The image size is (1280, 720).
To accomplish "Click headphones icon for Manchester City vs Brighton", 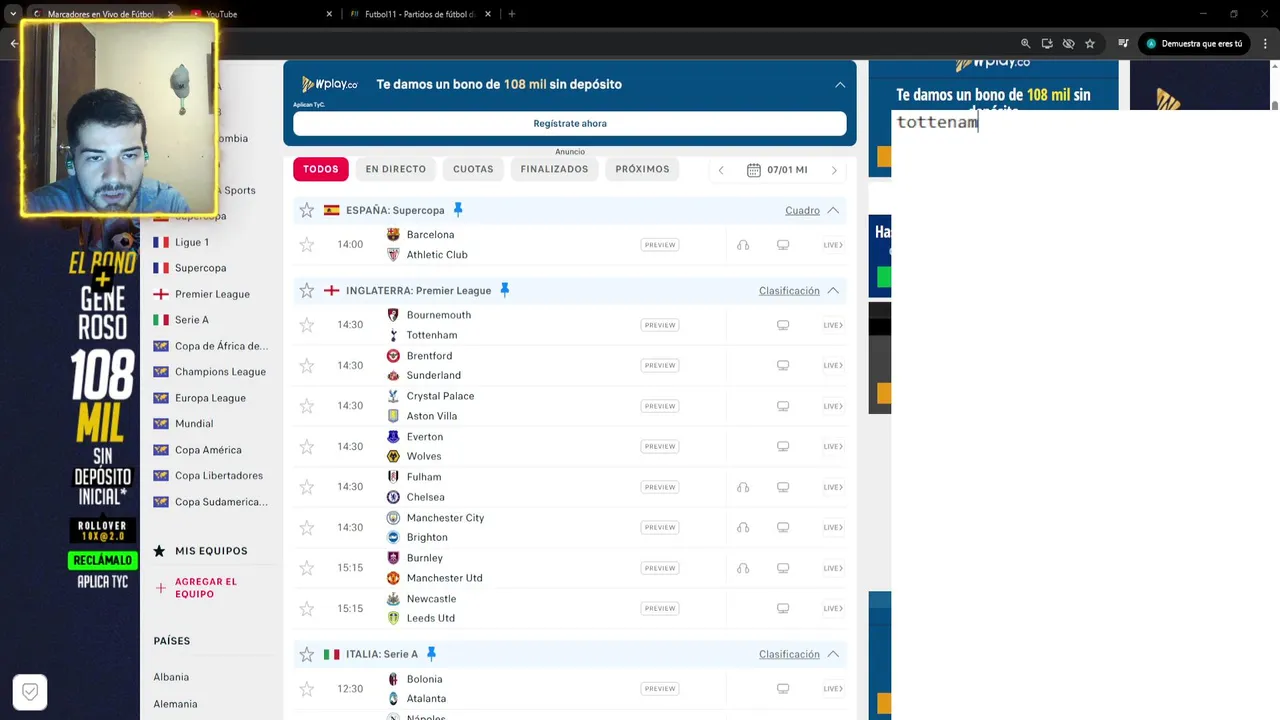I will click(743, 527).
